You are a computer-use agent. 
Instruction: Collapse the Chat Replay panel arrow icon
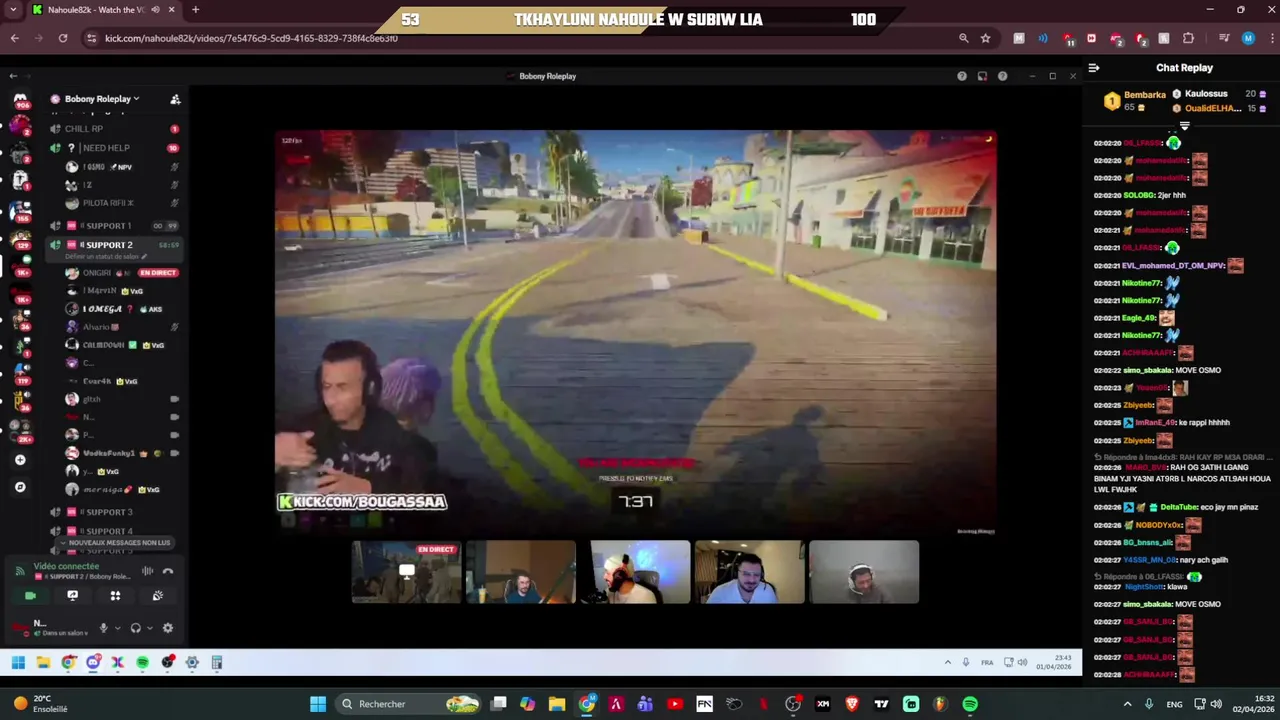coord(1094,68)
